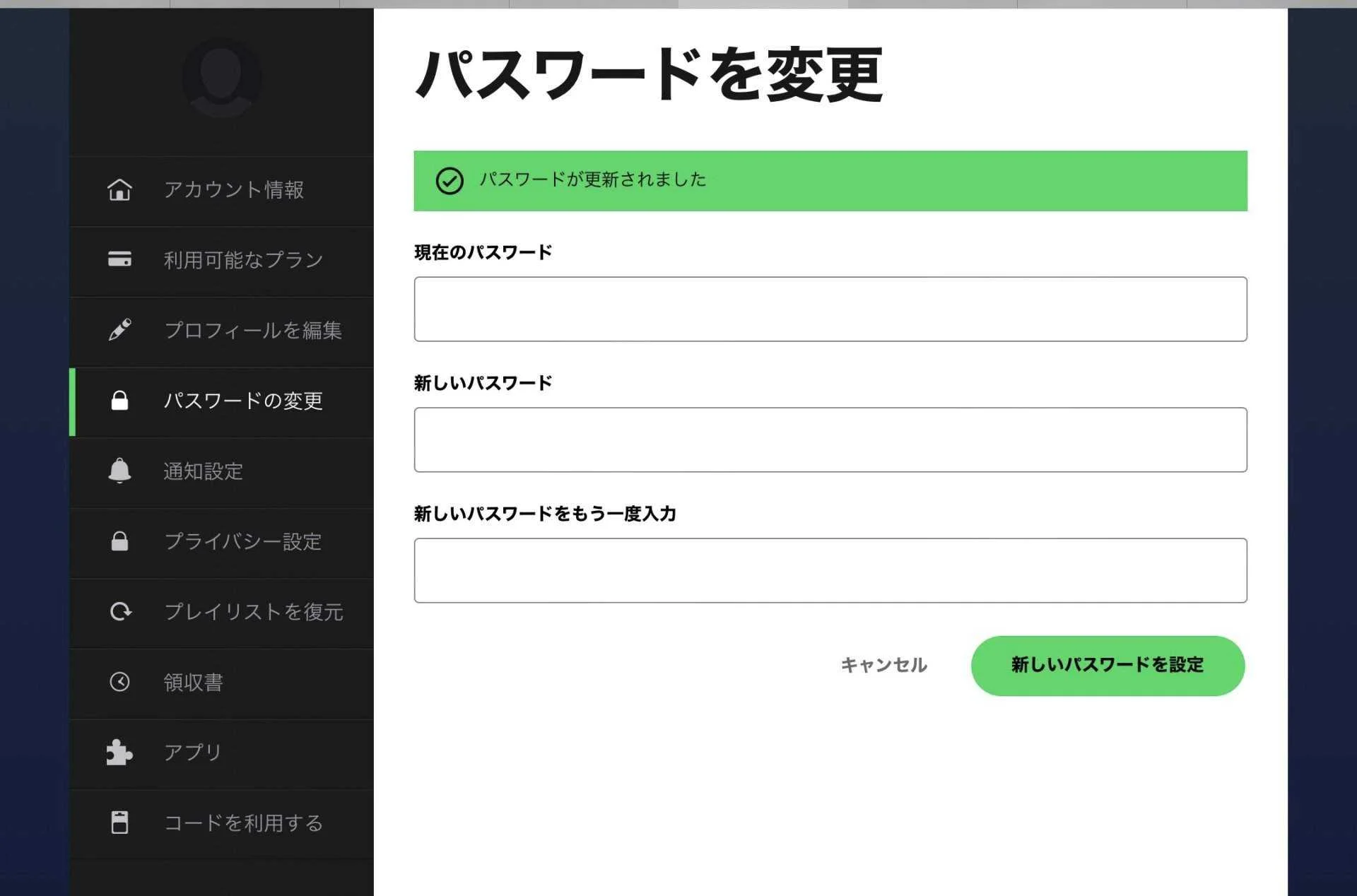Click the キャンセル link

(x=883, y=665)
